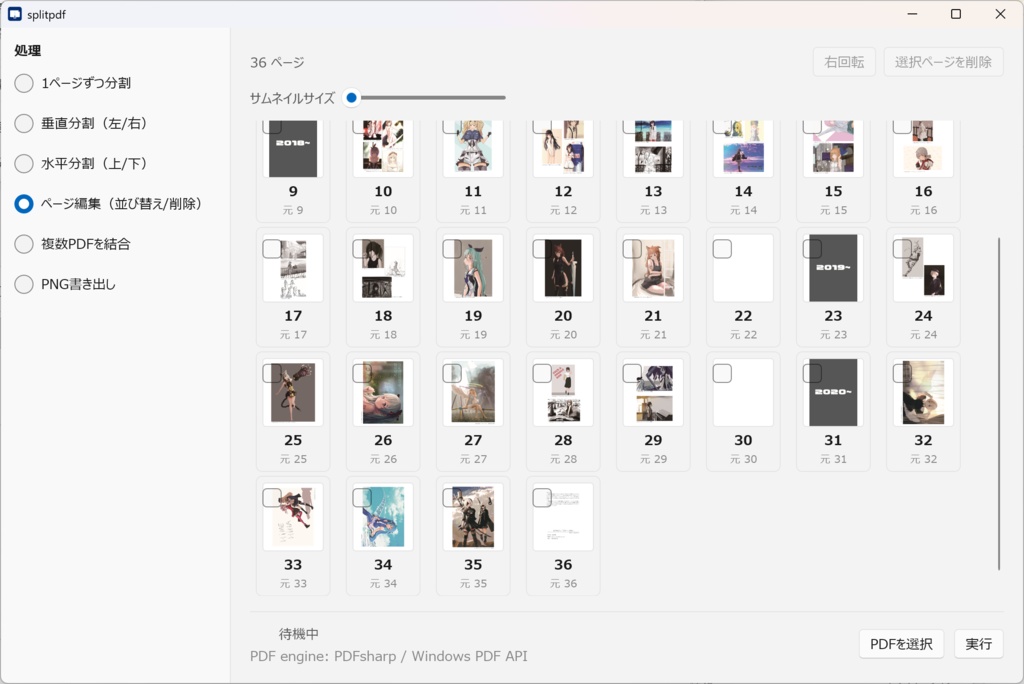Select the page 9 thumbnail showing 2018~

pos(293,149)
